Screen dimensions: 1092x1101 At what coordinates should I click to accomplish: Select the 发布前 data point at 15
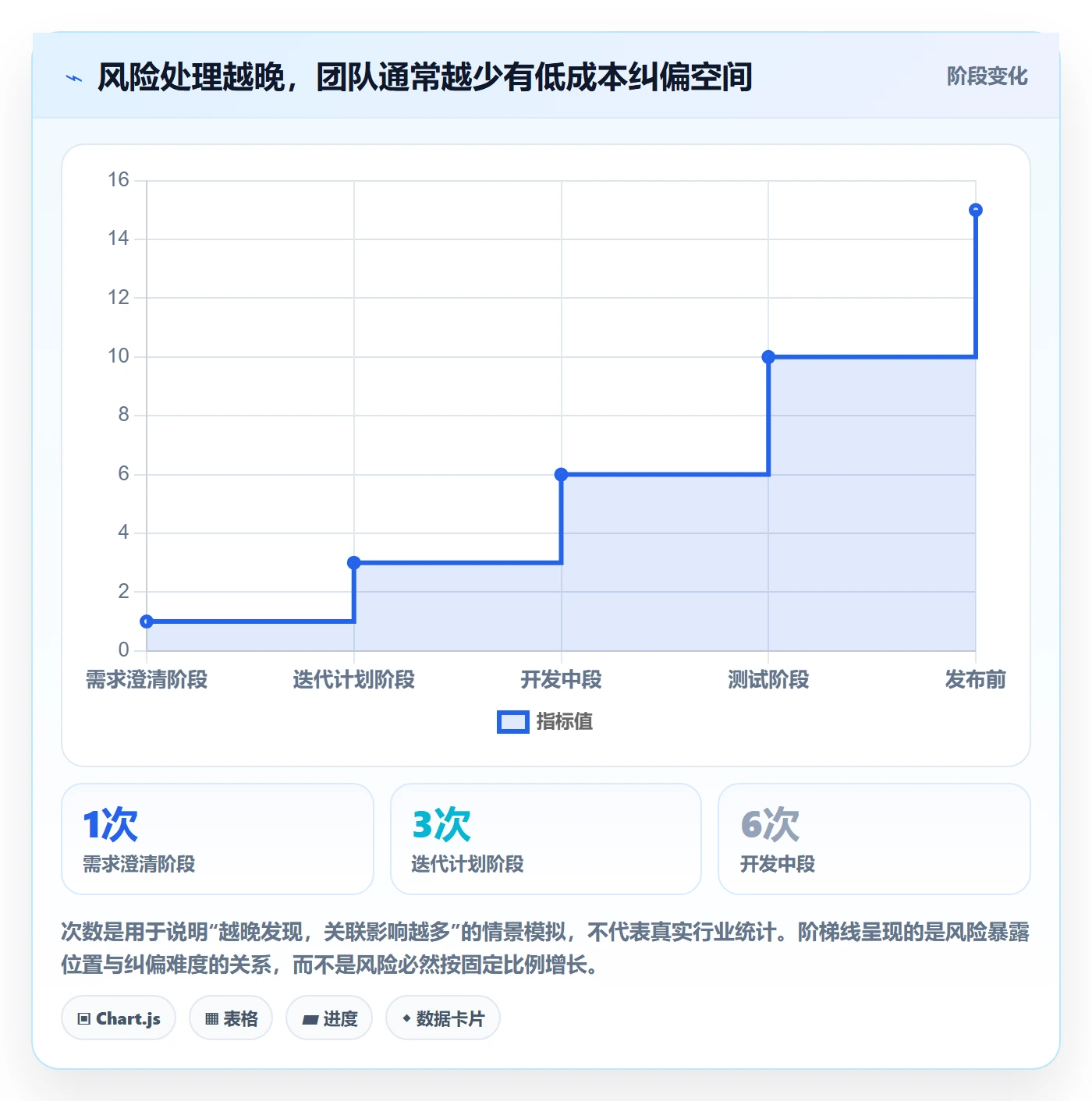click(x=976, y=211)
